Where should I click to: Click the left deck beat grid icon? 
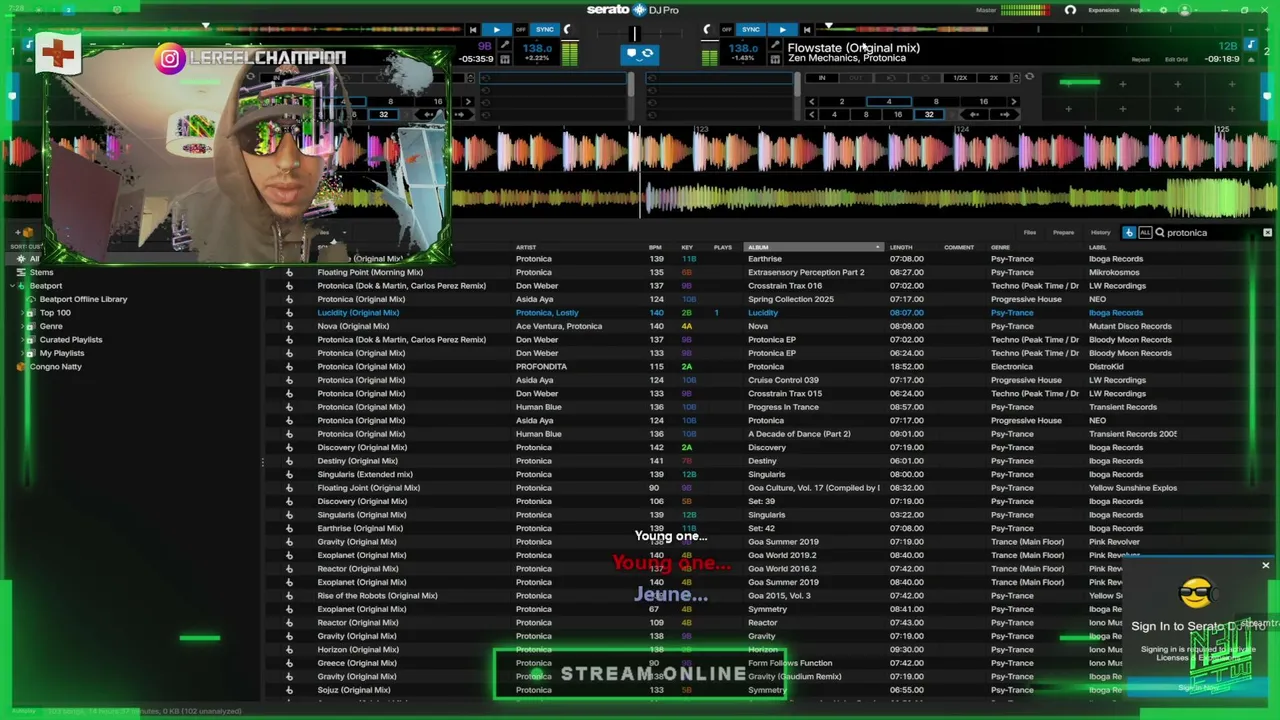(x=505, y=59)
